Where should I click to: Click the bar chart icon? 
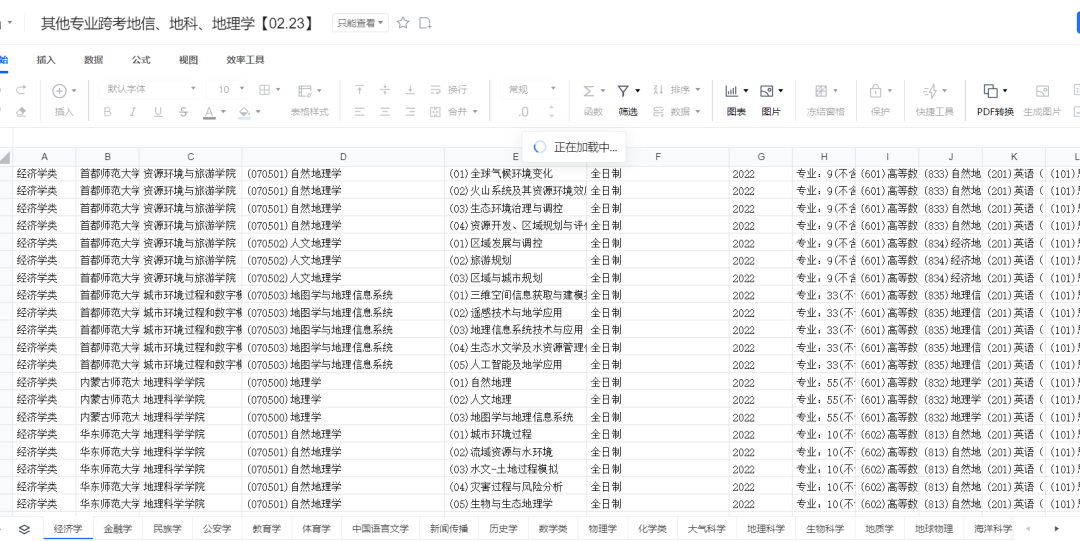tap(731, 90)
